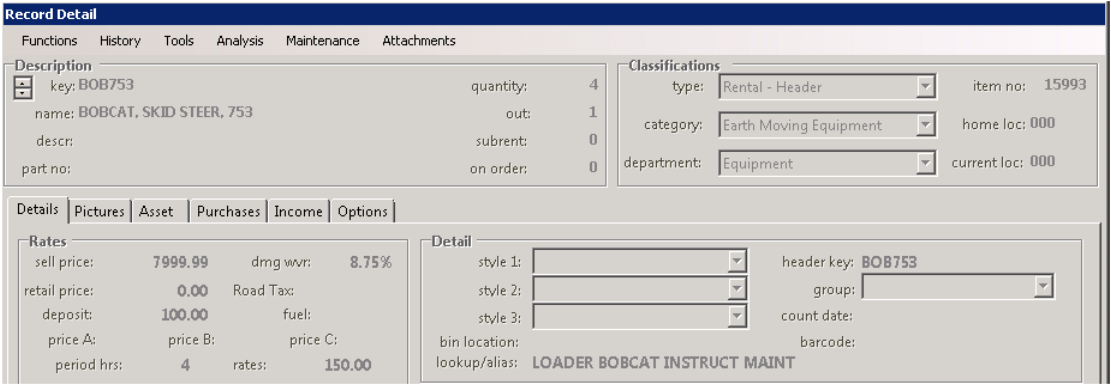
Task: Open the History menu
Action: pyautogui.click(x=120, y=41)
